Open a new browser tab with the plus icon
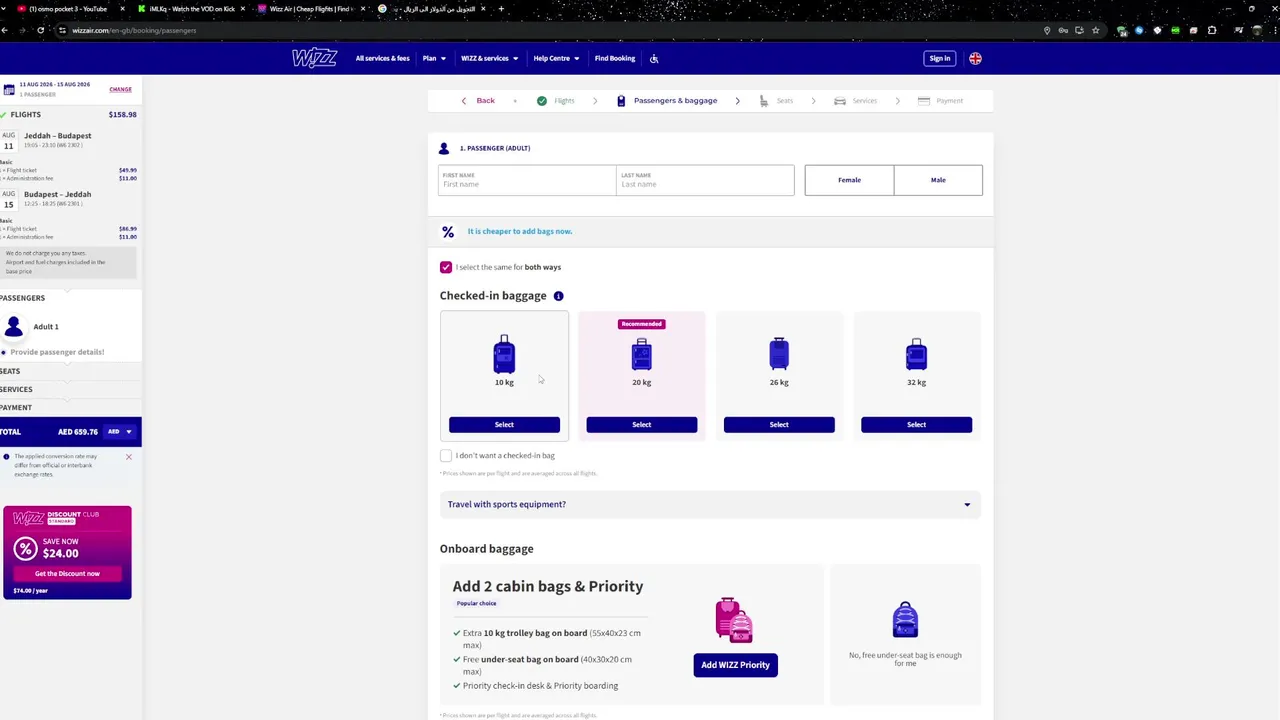 501,9
